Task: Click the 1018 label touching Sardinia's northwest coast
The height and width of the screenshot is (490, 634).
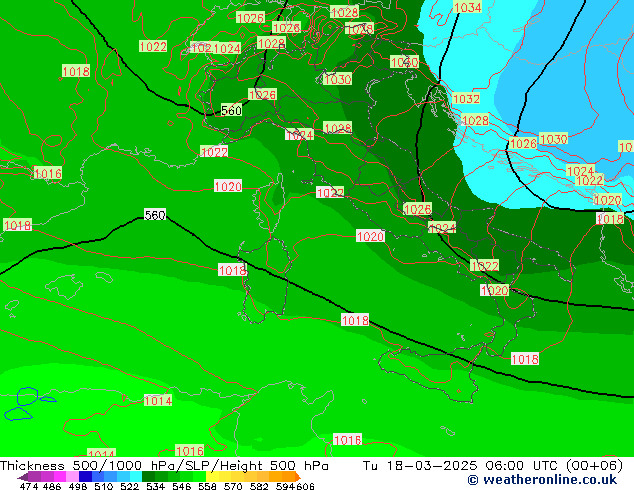Action: coord(232,270)
